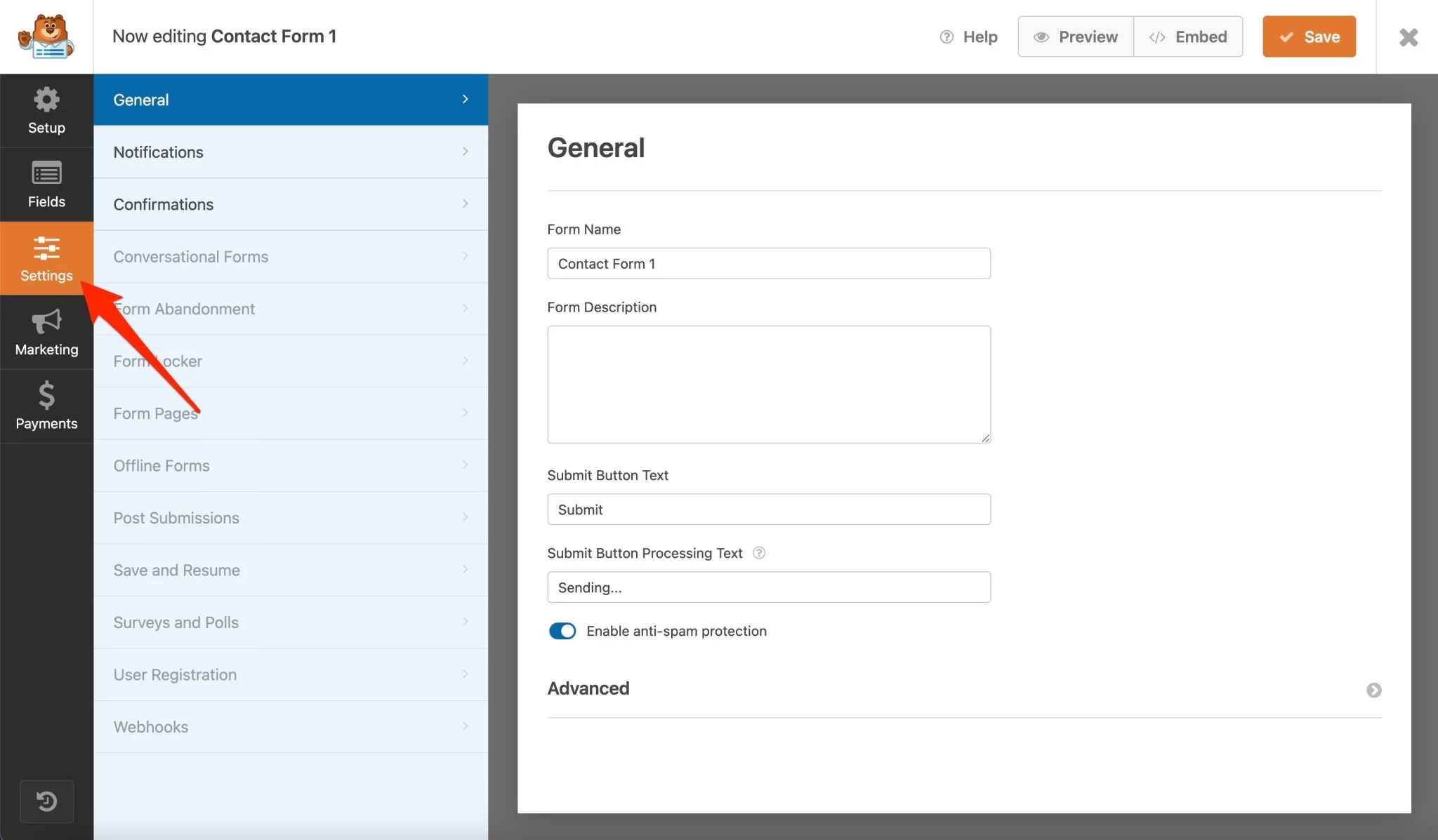Screen dimensions: 1438x840
Task: Toggle Enable anti-spam protection switch
Action: pos(561,630)
